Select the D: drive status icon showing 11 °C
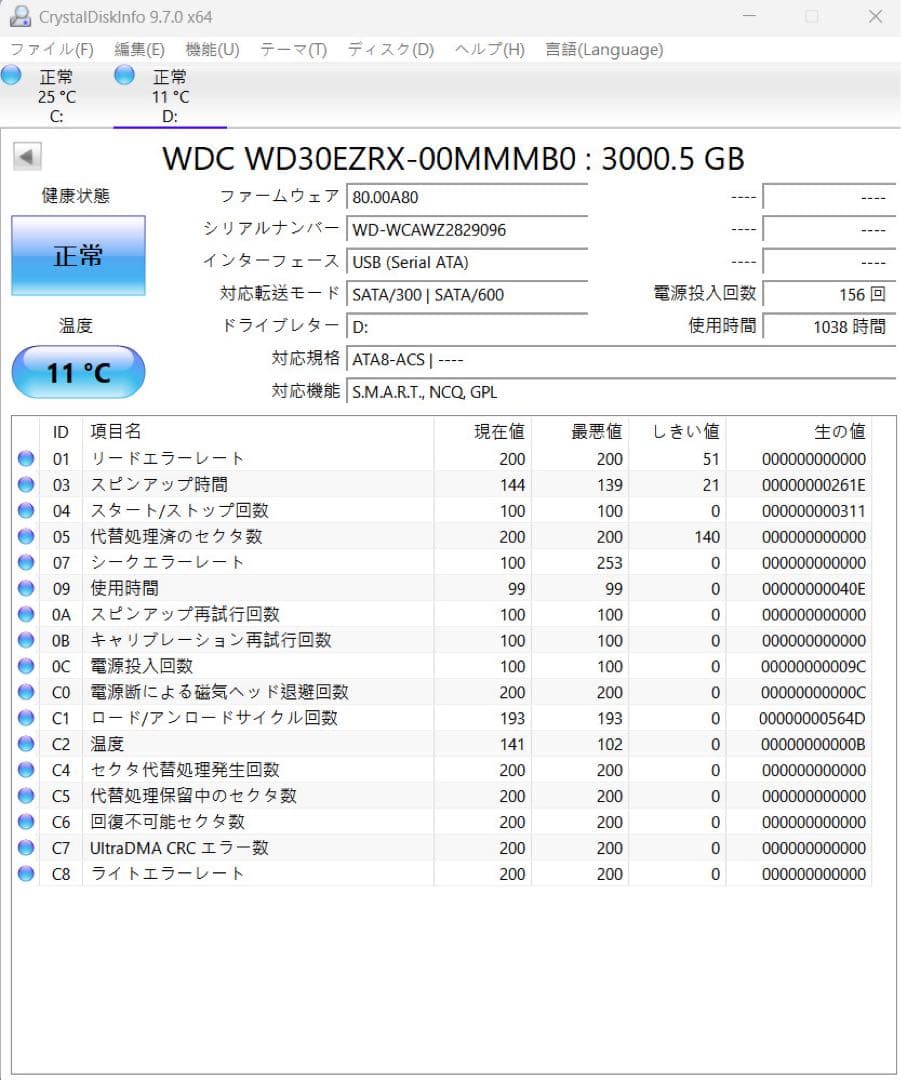 click(x=124, y=74)
